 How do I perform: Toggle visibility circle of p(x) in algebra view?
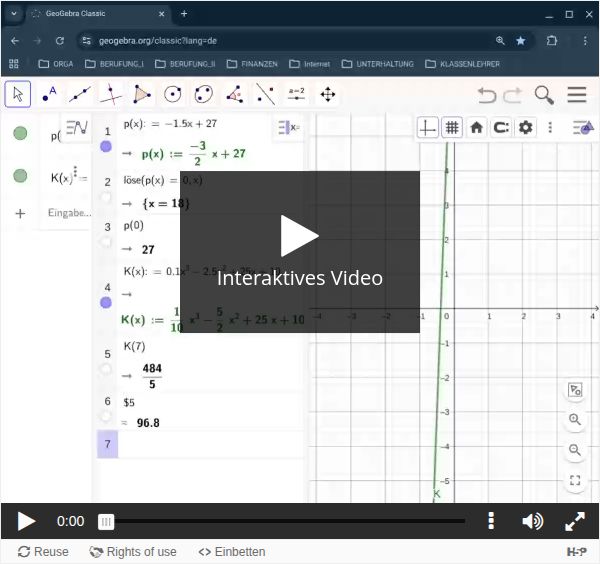point(20,133)
